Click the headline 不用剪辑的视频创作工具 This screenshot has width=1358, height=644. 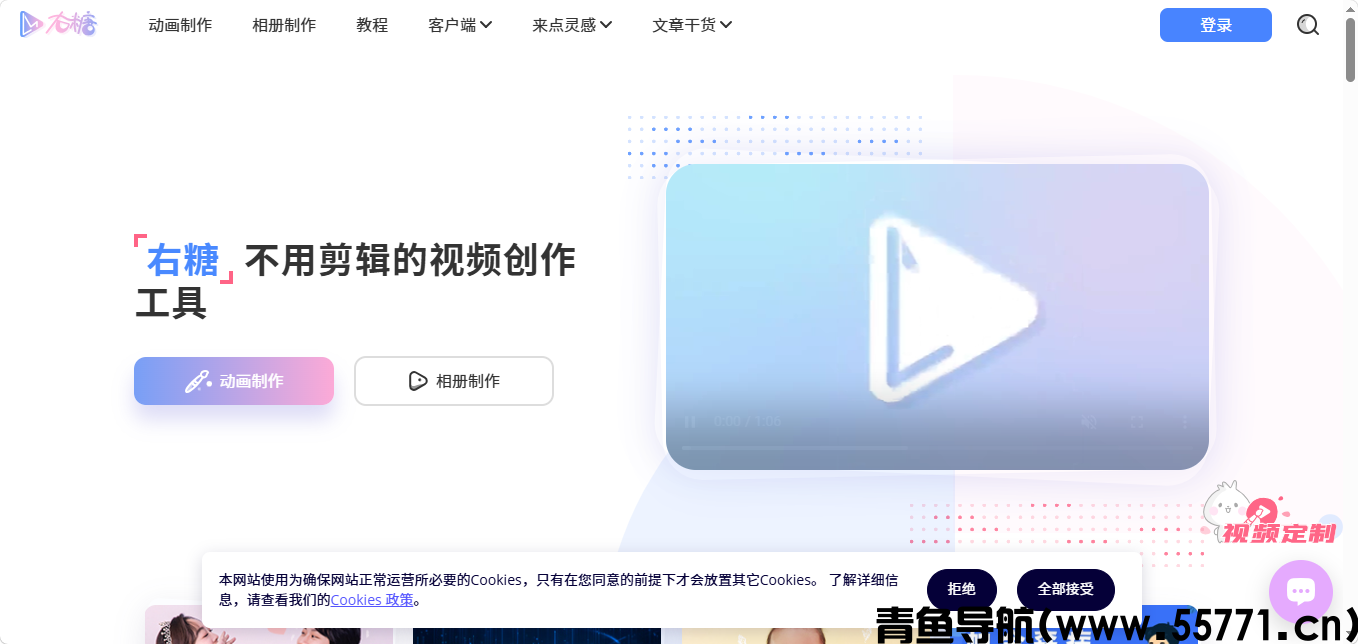(355, 281)
